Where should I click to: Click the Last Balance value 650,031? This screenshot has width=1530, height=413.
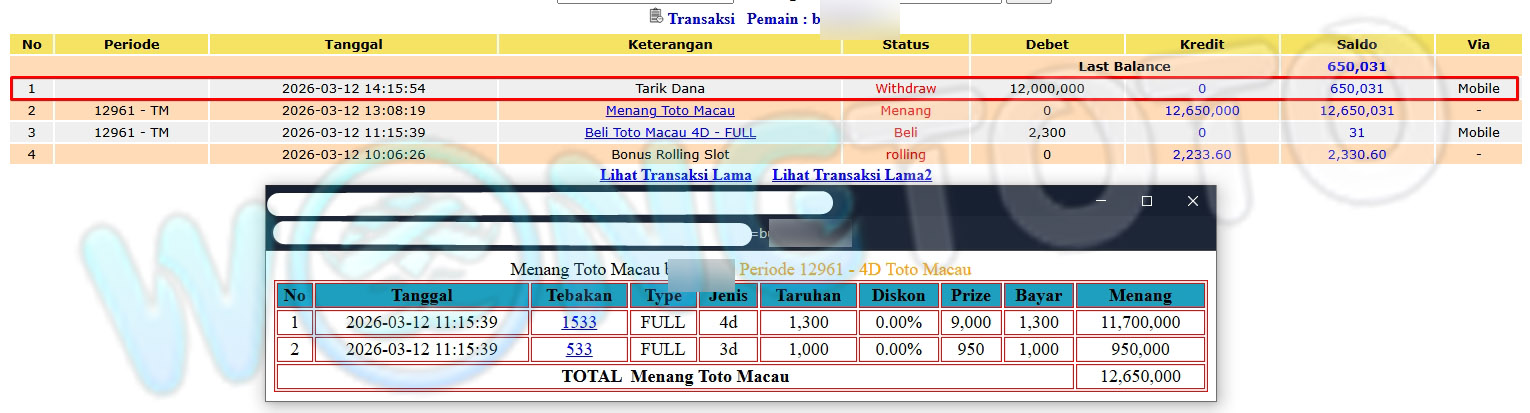(1356, 67)
